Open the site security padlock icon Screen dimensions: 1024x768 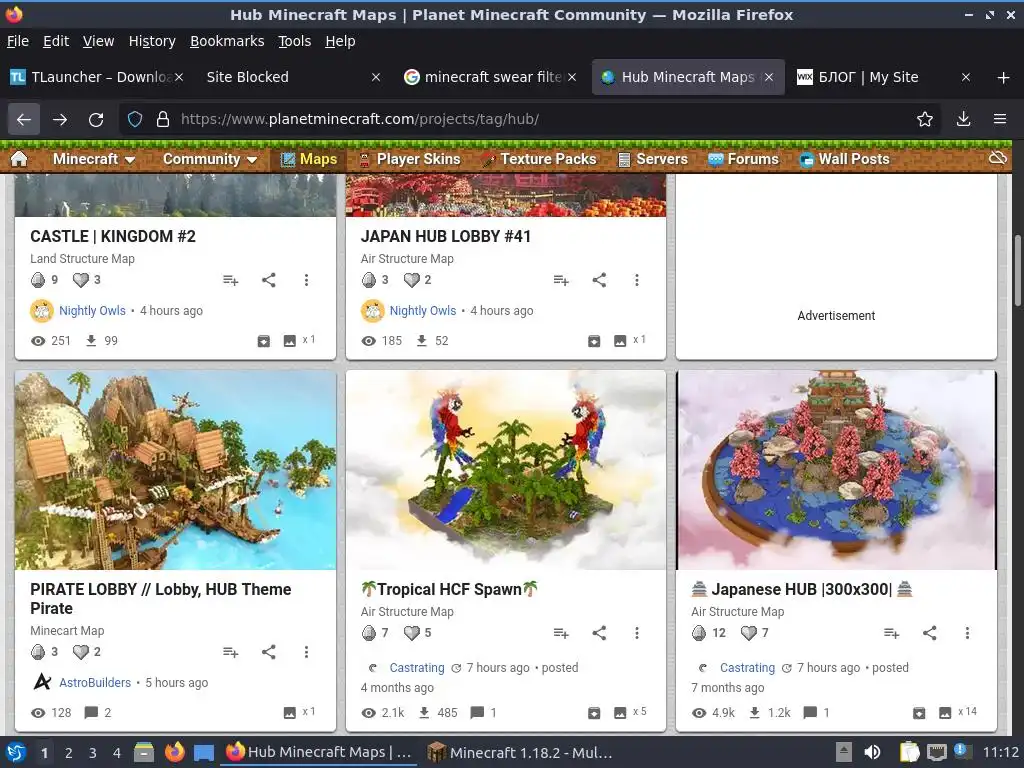point(163,119)
